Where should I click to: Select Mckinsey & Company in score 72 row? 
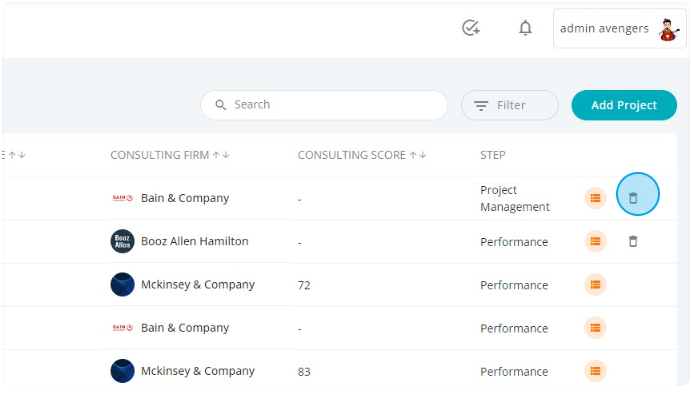[198, 285]
